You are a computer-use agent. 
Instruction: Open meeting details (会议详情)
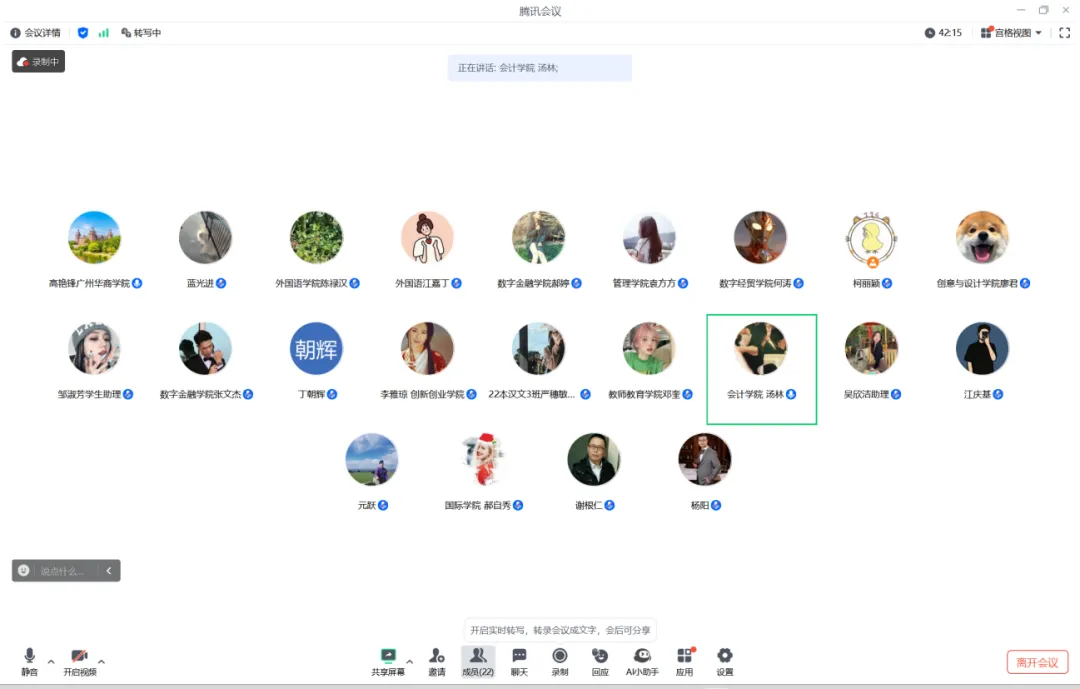(x=35, y=33)
